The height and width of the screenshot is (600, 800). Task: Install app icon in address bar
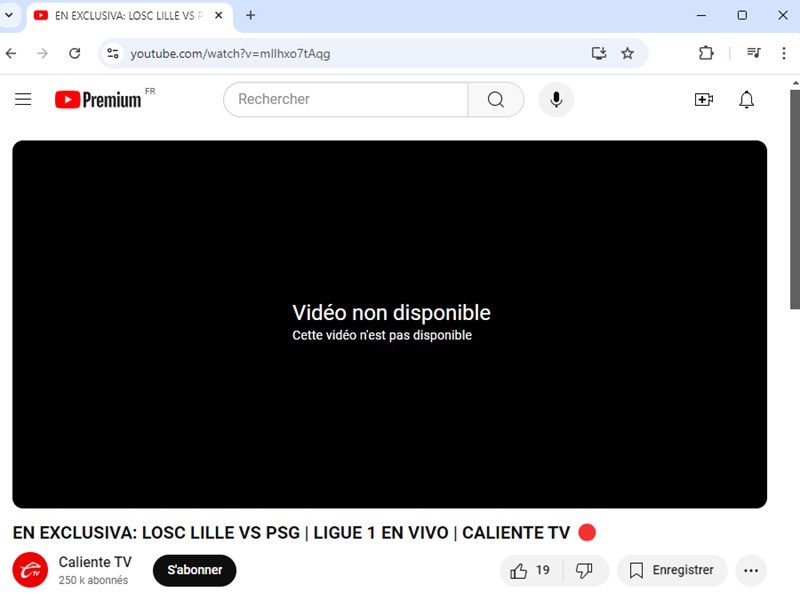pyautogui.click(x=598, y=53)
